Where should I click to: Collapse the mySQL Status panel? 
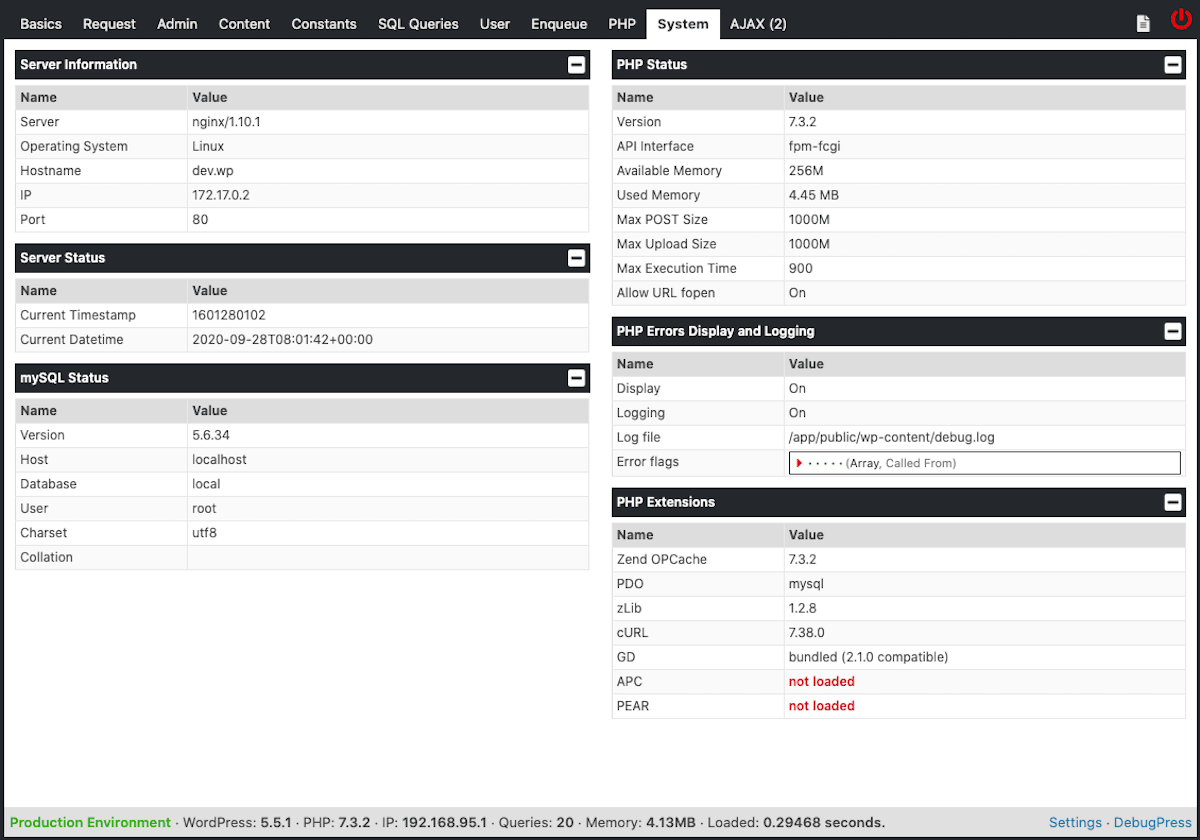click(576, 378)
